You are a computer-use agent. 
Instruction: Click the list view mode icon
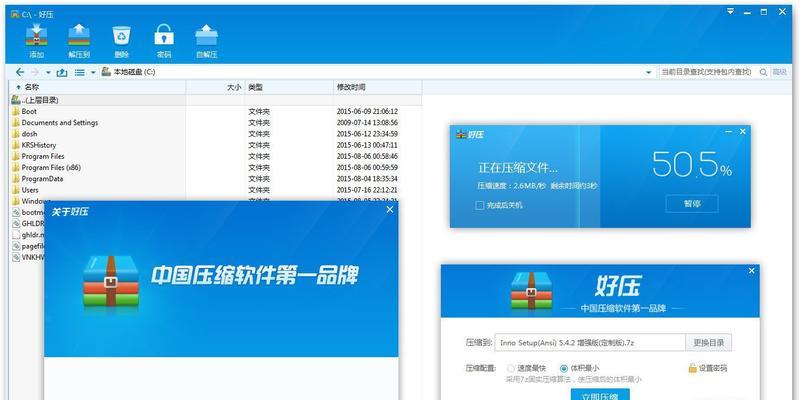(80, 73)
